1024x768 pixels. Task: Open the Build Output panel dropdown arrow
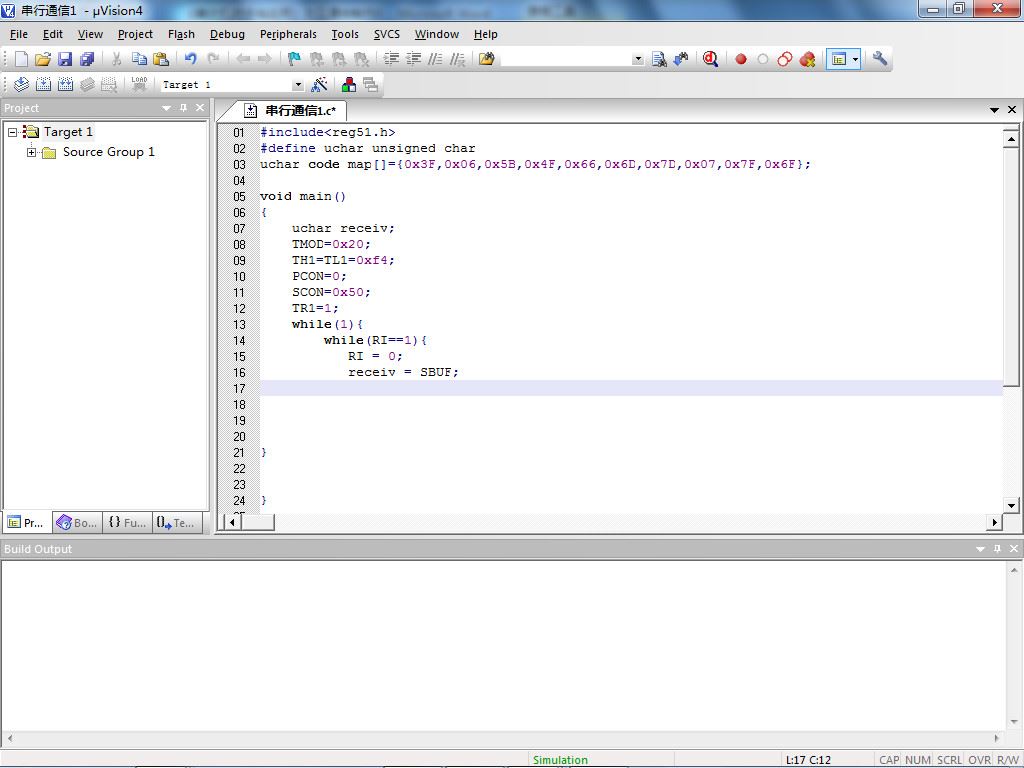pyautogui.click(x=980, y=549)
